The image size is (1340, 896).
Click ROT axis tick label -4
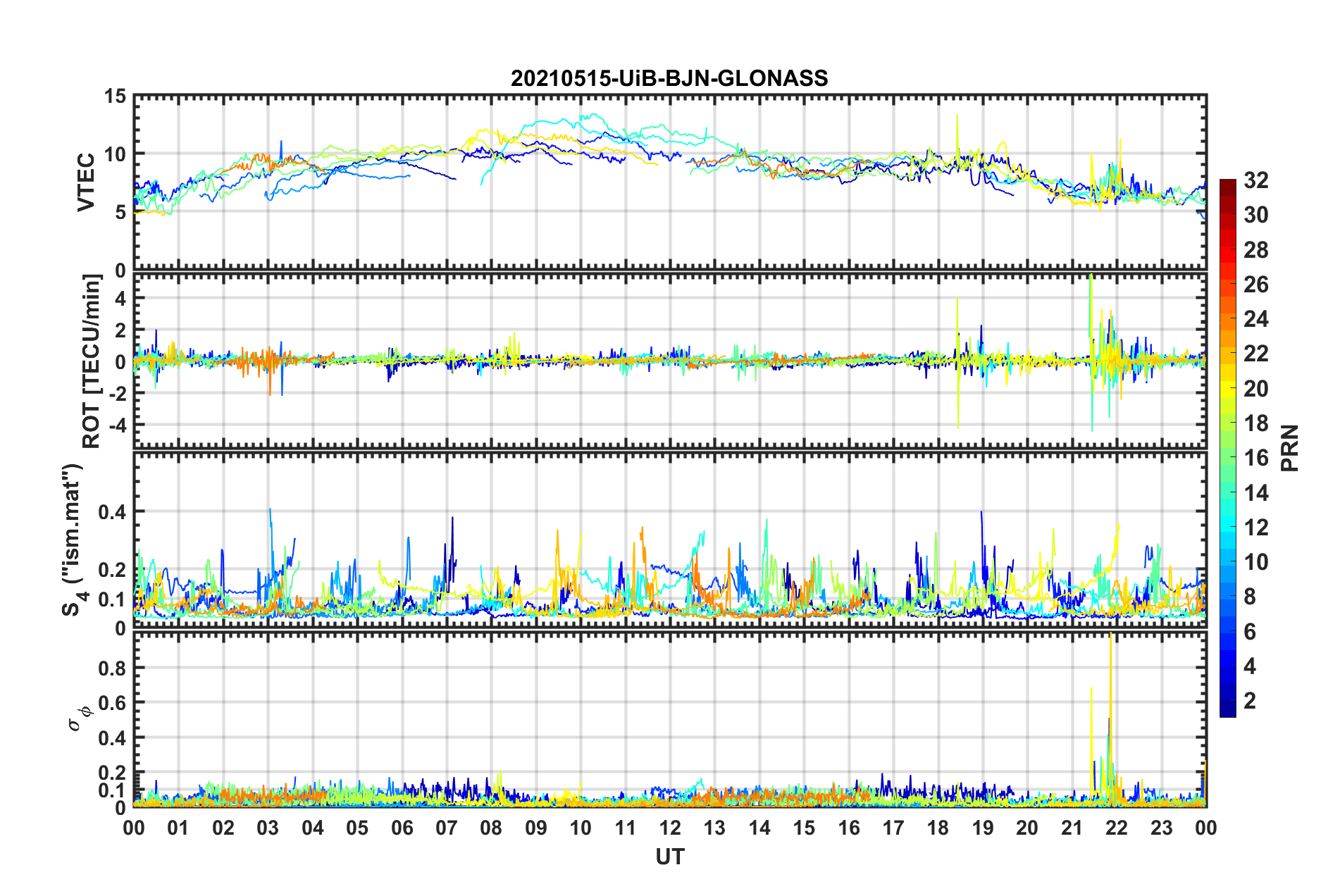(116, 425)
